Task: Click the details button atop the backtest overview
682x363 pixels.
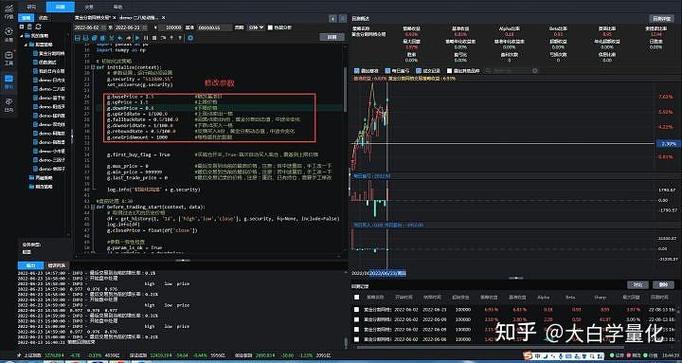Action: 662,19
